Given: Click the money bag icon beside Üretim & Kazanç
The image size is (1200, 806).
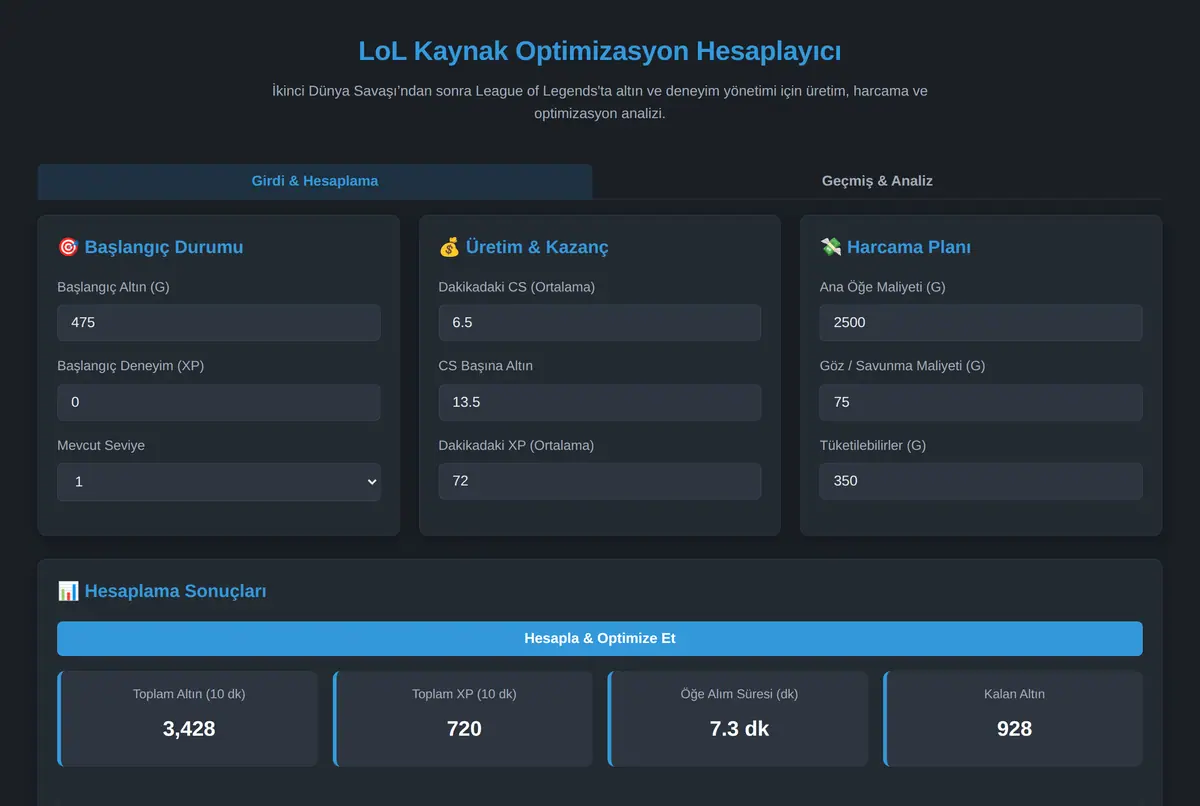Looking at the screenshot, I should pyautogui.click(x=449, y=247).
